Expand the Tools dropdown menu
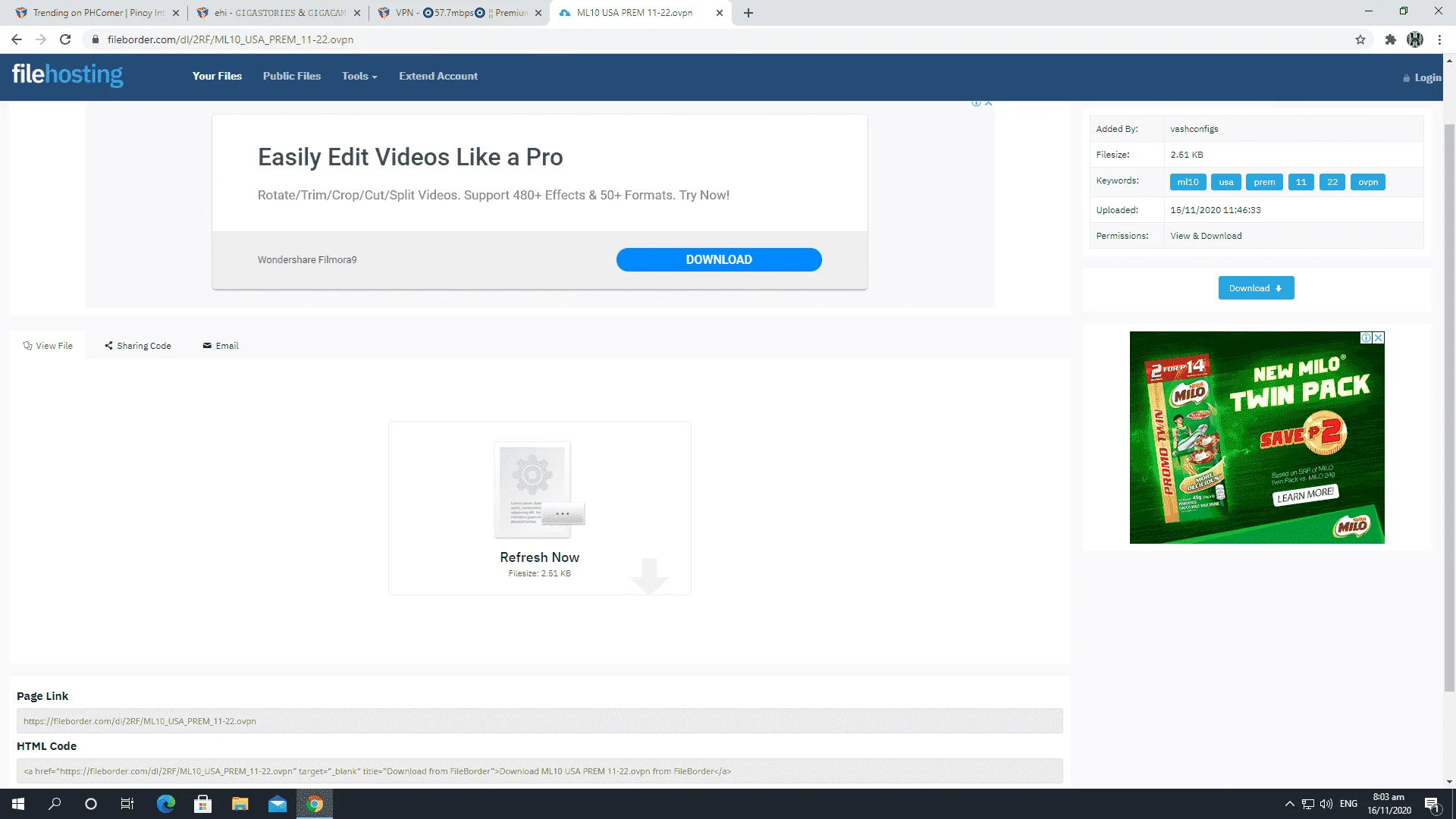The height and width of the screenshot is (819, 1456). click(x=359, y=76)
